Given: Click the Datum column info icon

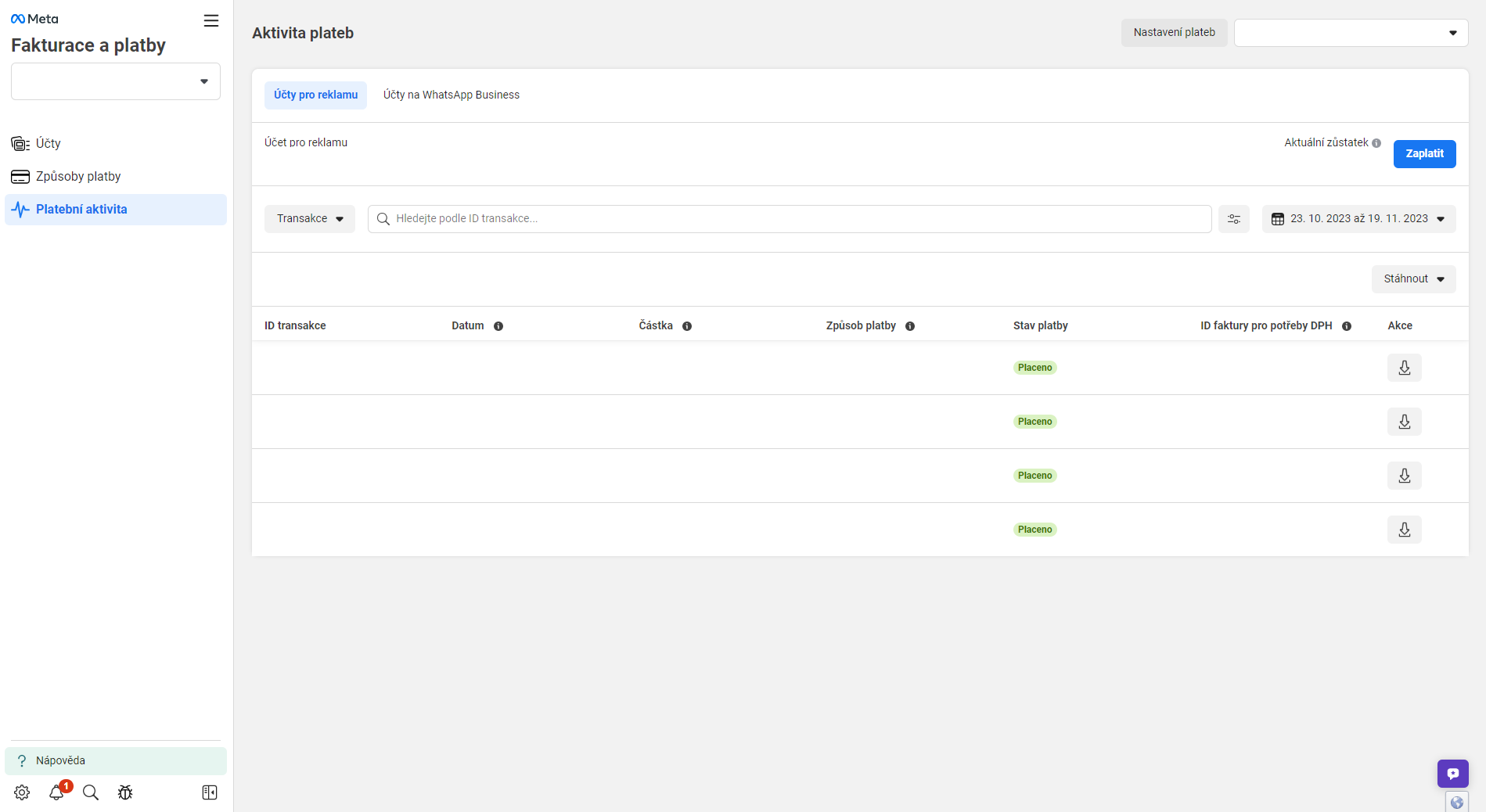Looking at the screenshot, I should click(498, 326).
